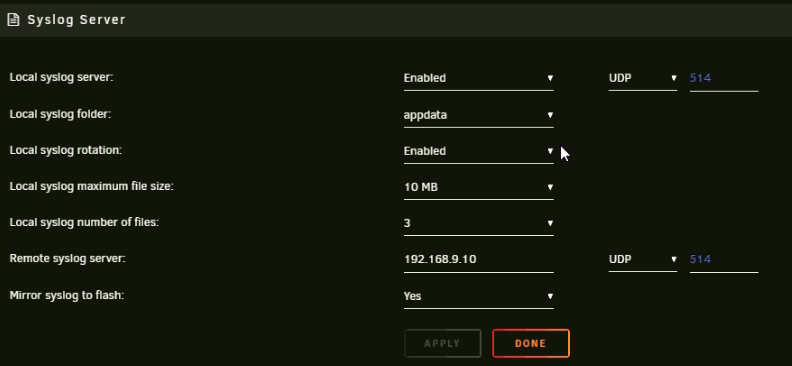Open the Local syslog folder appdata dropdown
The width and height of the screenshot is (792, 366).
[478, 115]
